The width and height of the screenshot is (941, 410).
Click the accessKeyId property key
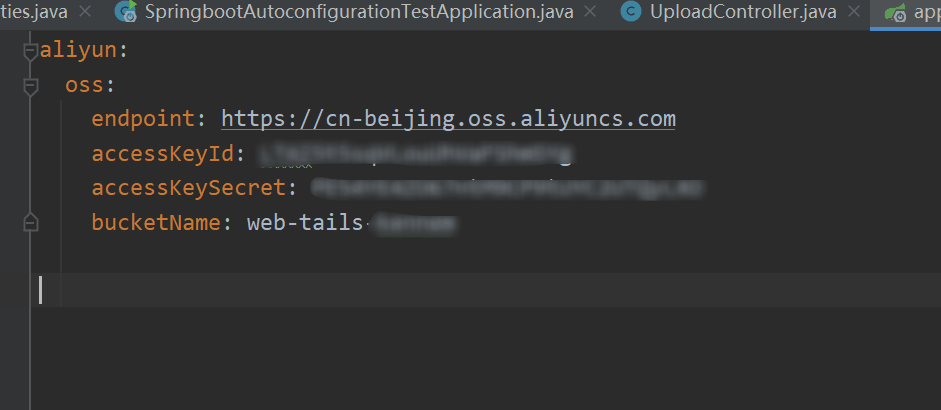coord(162,154)
